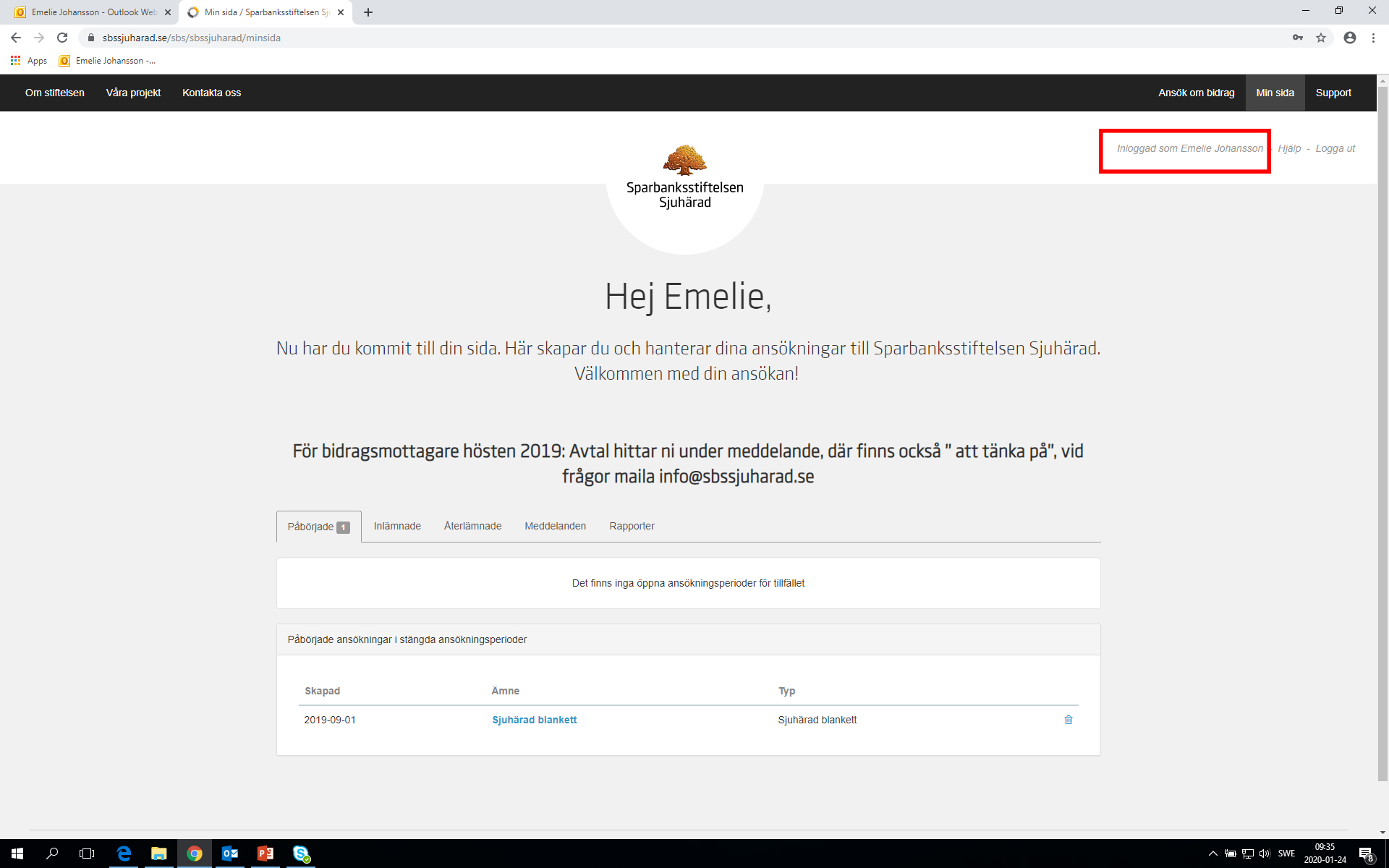Open Skype from the taskbar
This screenshot has width=1389, height=868.
pos(301,854)
